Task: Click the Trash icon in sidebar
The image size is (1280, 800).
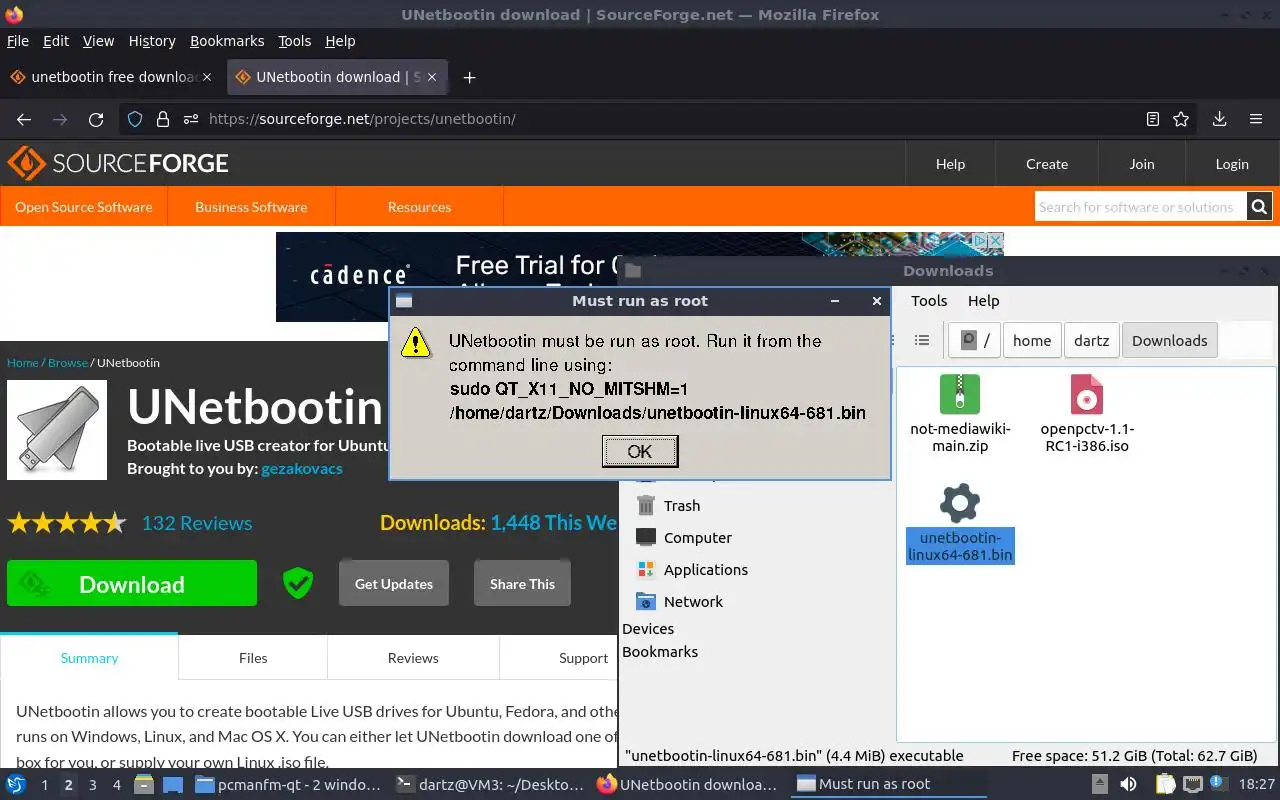Action: click(646, 505)
